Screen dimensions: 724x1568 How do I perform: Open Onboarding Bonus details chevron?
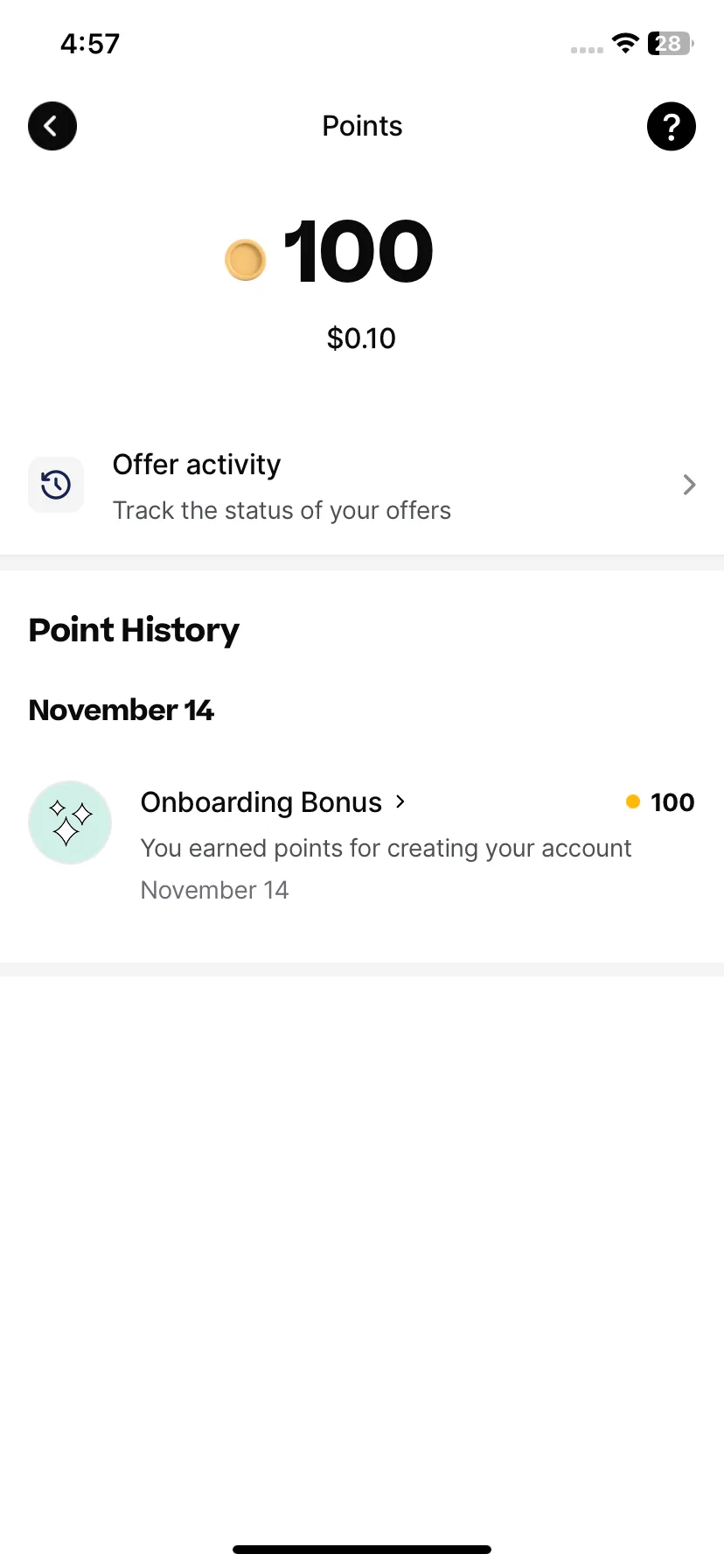click(x=400, y=801)
